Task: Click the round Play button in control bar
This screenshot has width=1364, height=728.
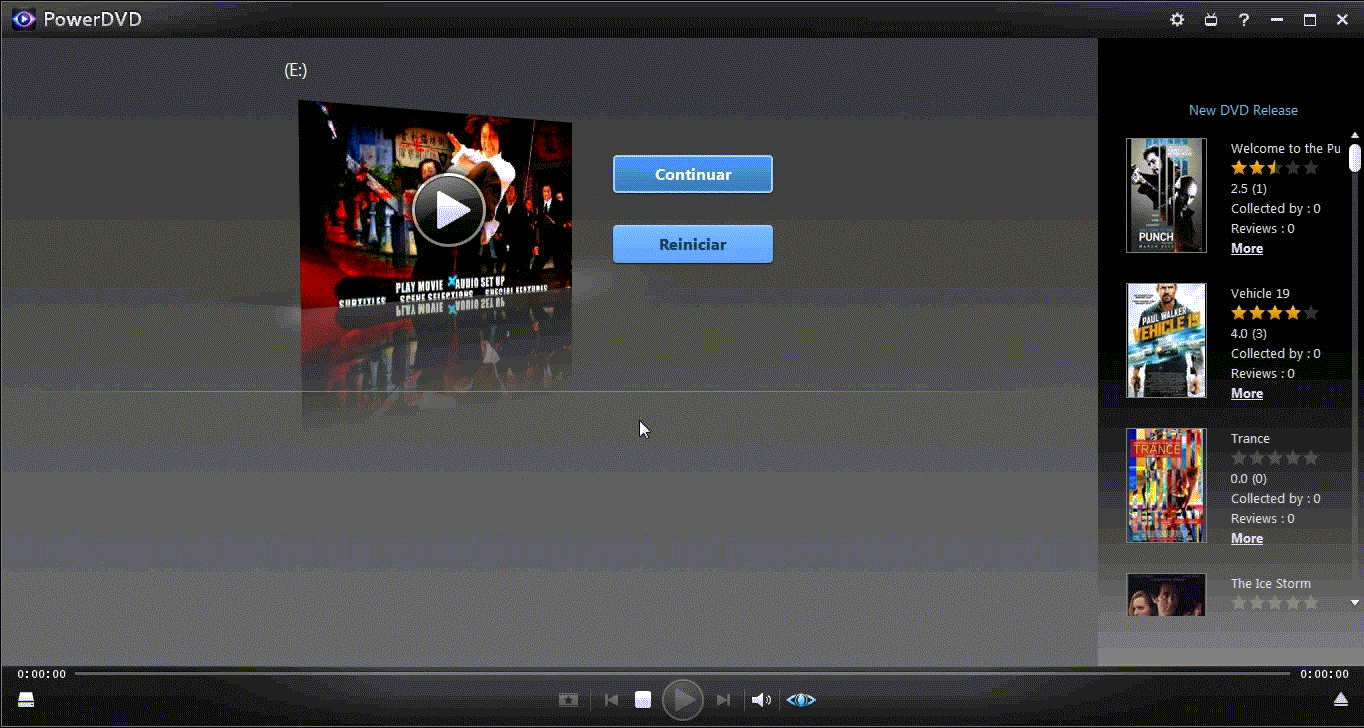Action: point(683,700)
